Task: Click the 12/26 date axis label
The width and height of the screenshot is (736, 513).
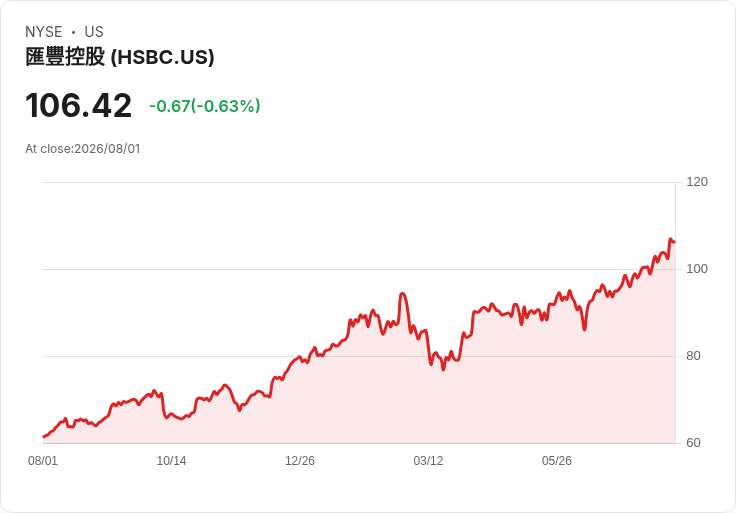Action: 300,461
